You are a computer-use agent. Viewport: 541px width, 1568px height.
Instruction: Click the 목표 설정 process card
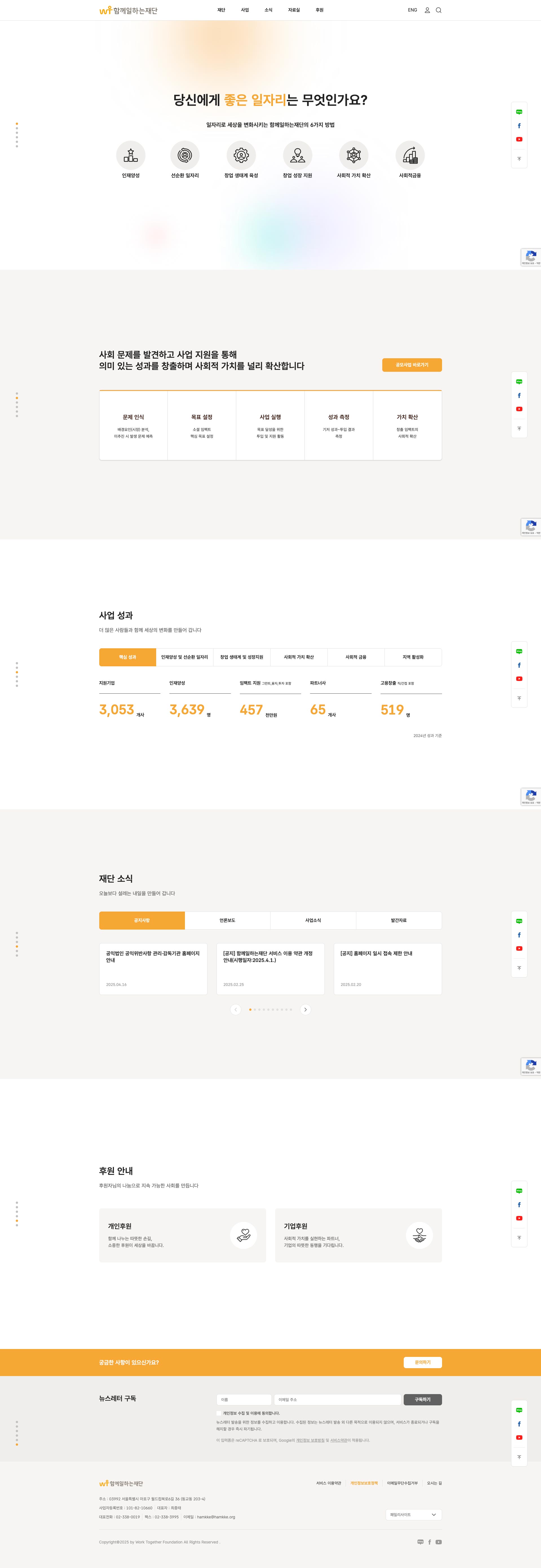(x=202, y=426)
